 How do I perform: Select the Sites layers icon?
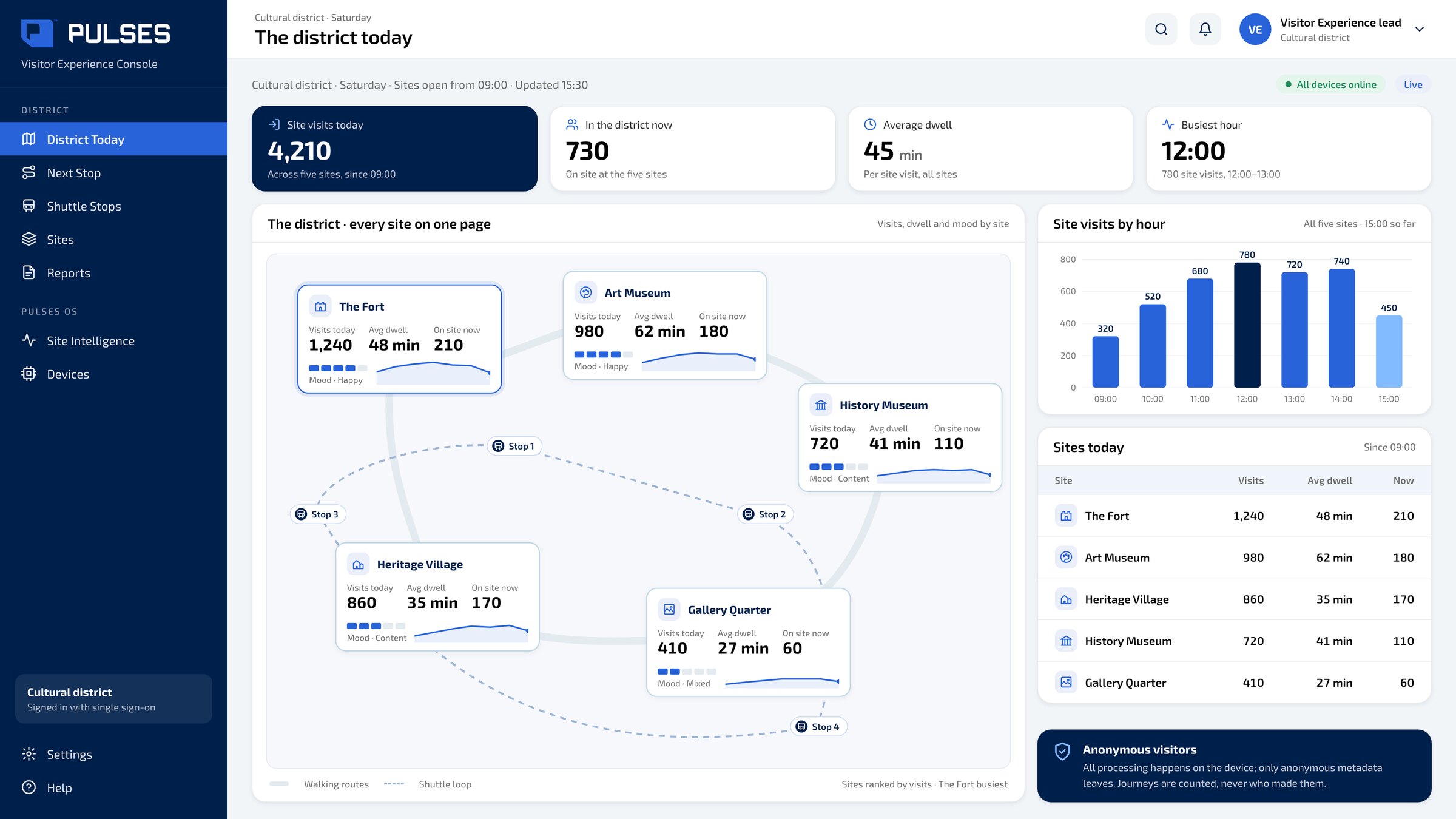point(29,239)
